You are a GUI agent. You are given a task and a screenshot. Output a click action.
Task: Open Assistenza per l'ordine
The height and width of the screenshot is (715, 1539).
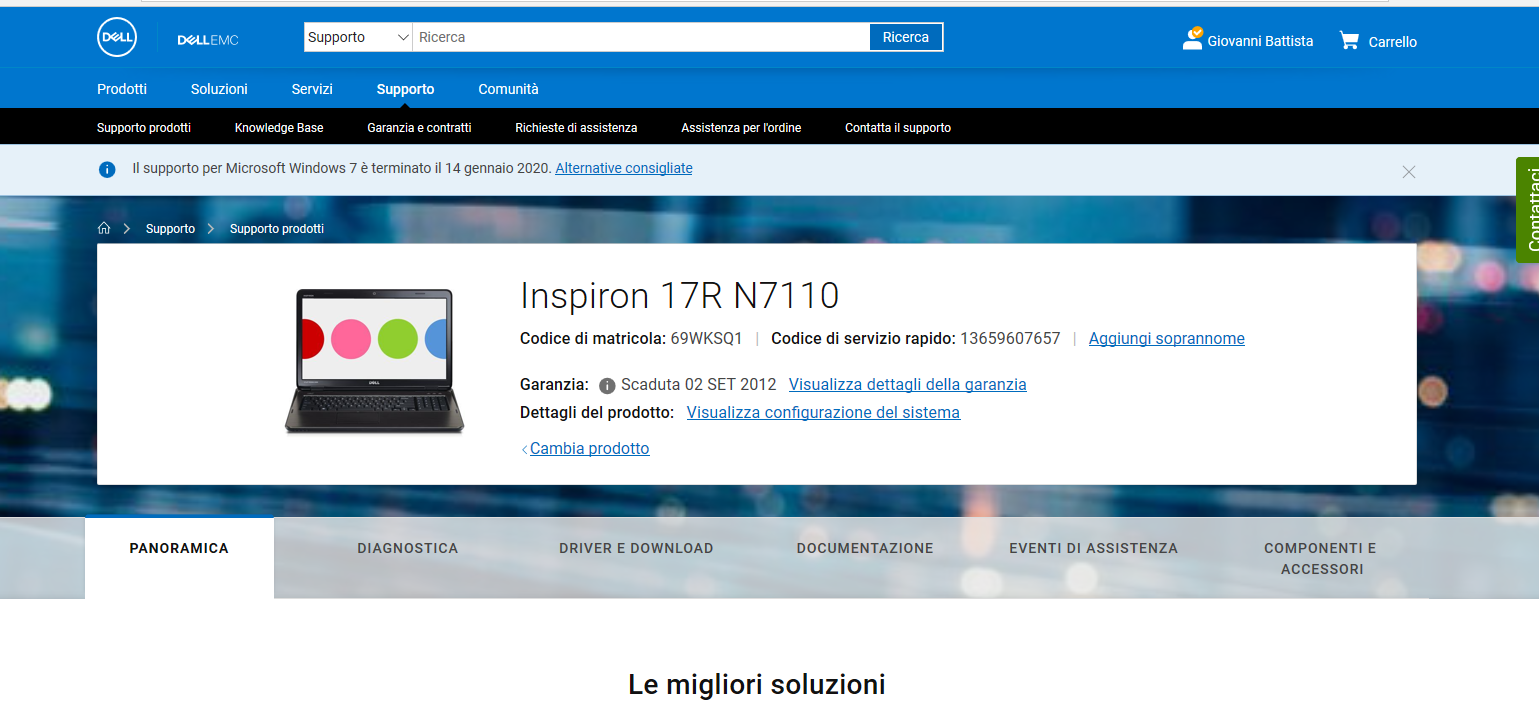click(741, 128)
